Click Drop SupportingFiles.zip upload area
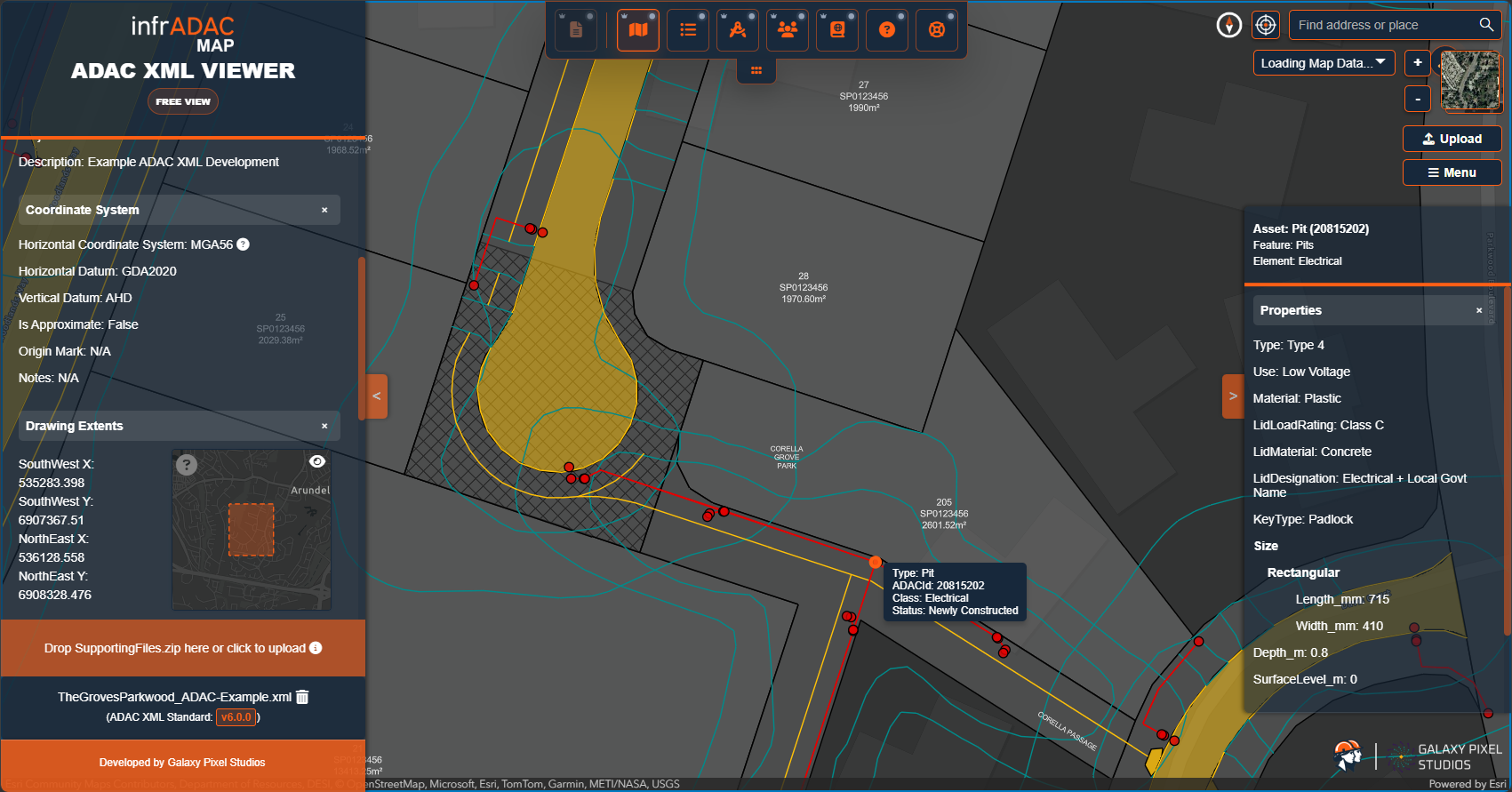1512x792 pixels. pyautogui.click(x=183, y=648)
